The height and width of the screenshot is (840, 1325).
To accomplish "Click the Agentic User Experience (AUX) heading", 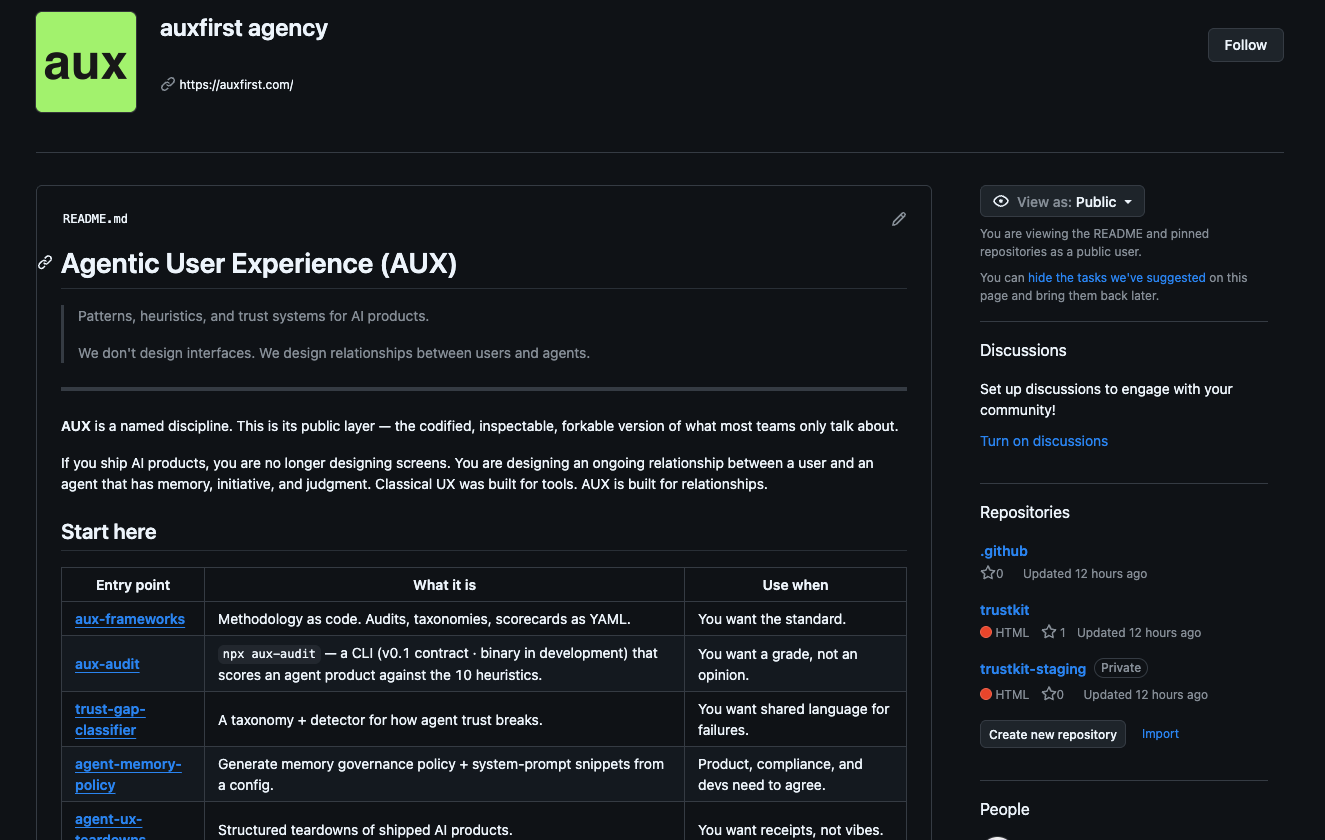I will [259, 264].
